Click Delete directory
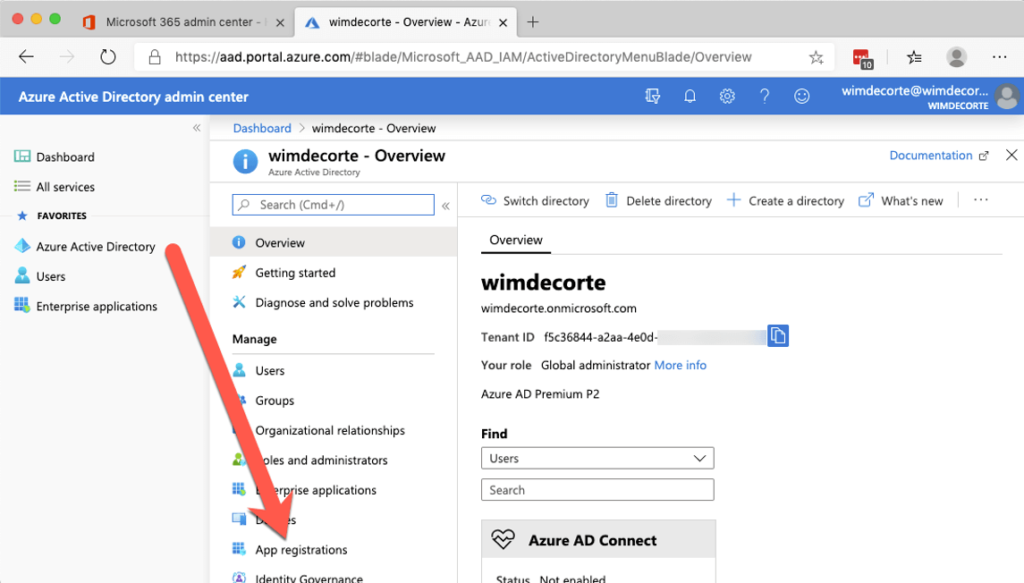 click(668, 200)
